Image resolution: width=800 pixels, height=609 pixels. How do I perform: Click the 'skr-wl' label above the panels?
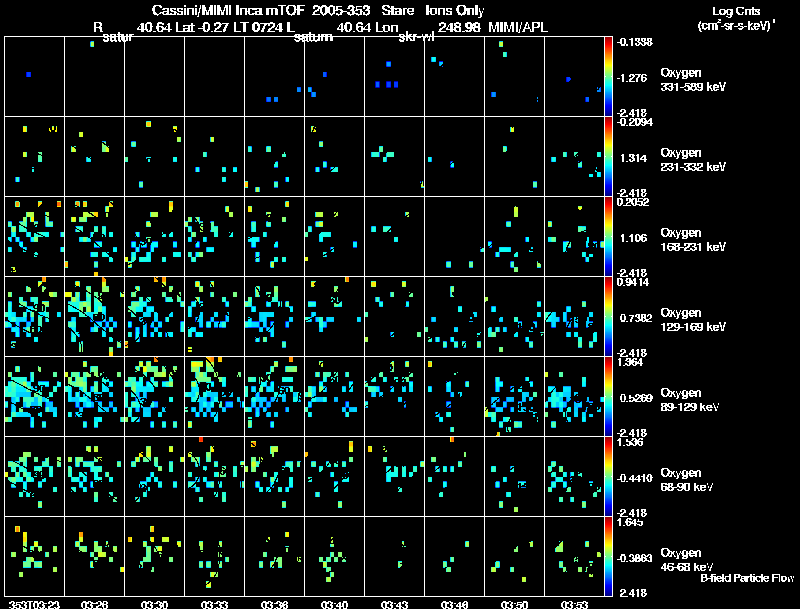coord(416,37)
